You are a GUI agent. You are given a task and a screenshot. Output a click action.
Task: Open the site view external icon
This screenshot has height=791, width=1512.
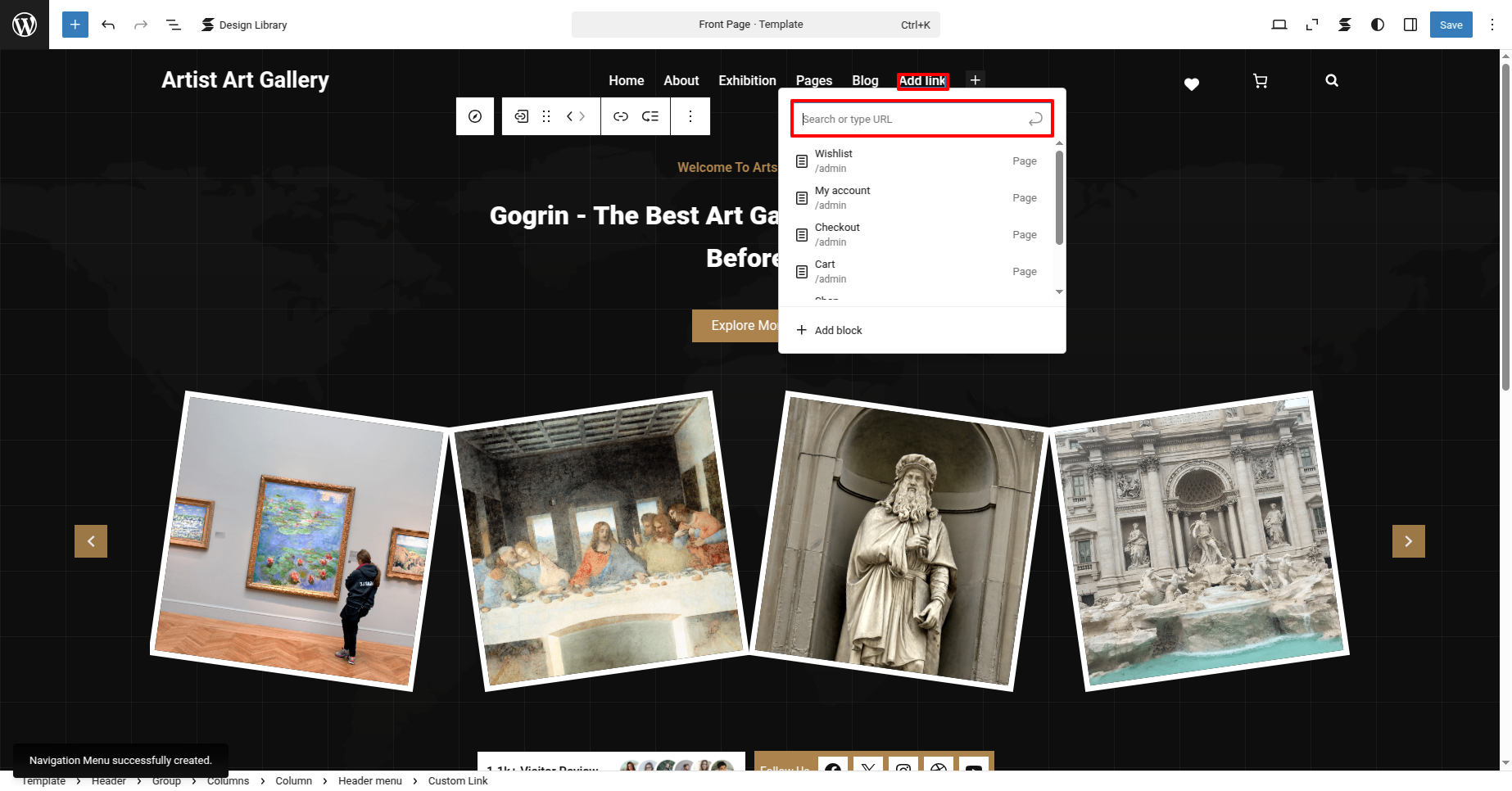(1312, 25)
